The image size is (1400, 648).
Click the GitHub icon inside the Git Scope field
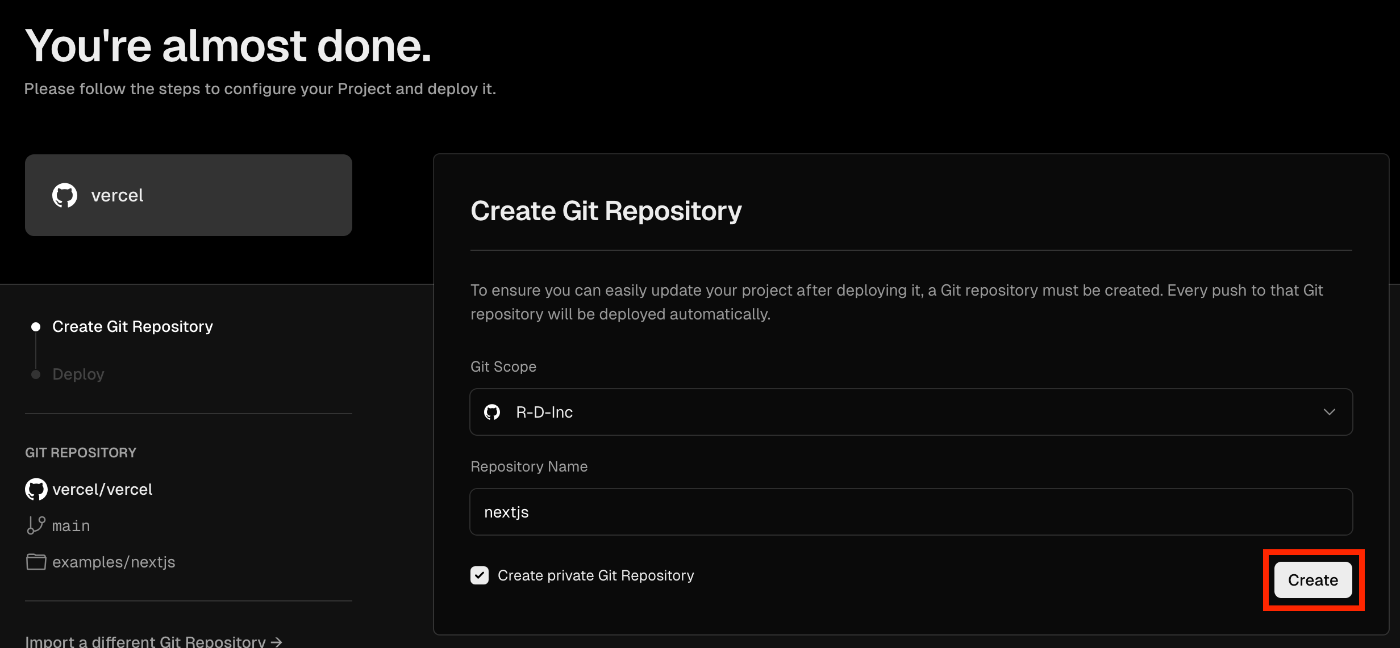point(492,412)
